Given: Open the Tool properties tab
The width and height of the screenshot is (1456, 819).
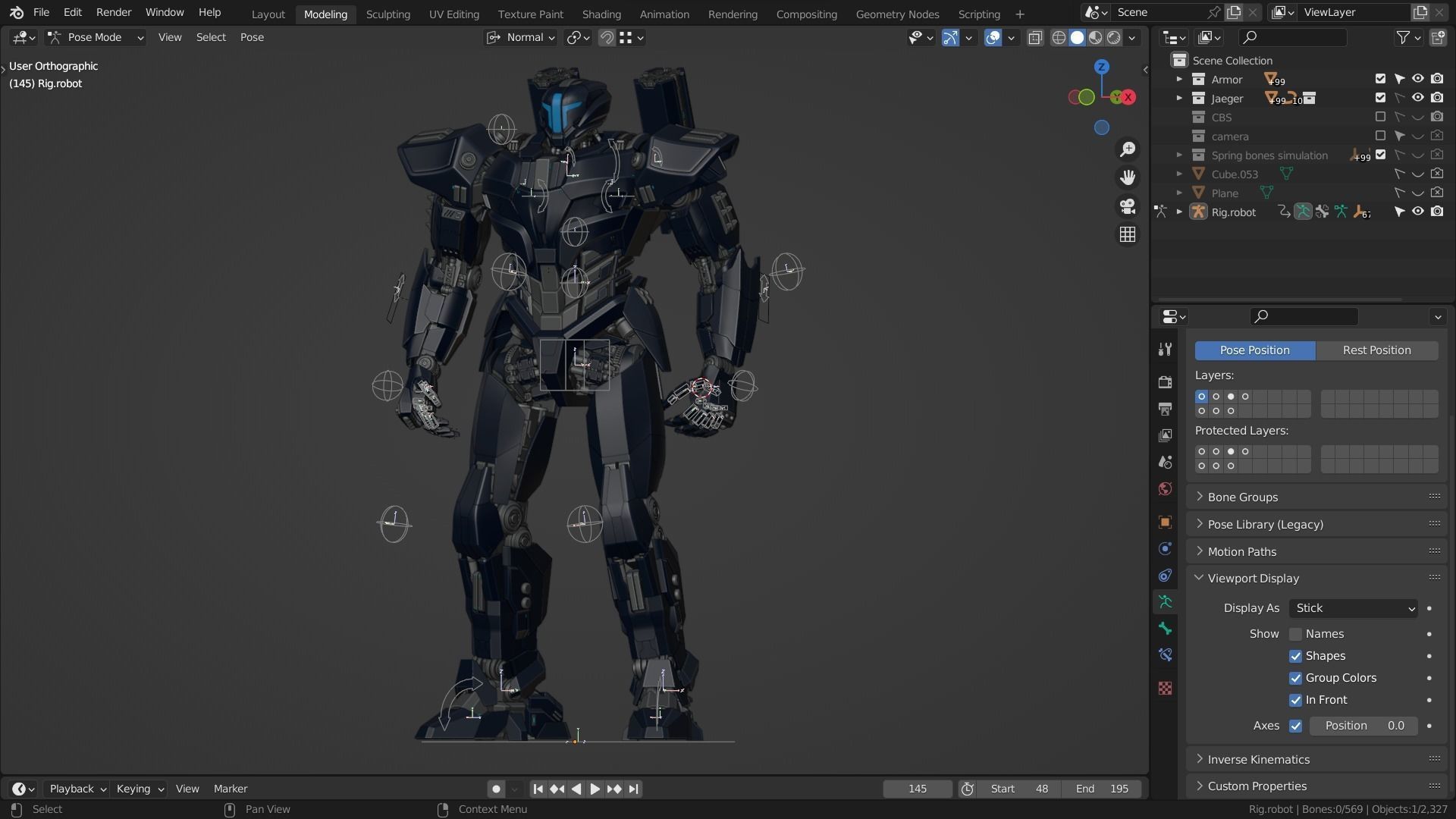Looking at the screenshot, I should [x=1166, y=350].
